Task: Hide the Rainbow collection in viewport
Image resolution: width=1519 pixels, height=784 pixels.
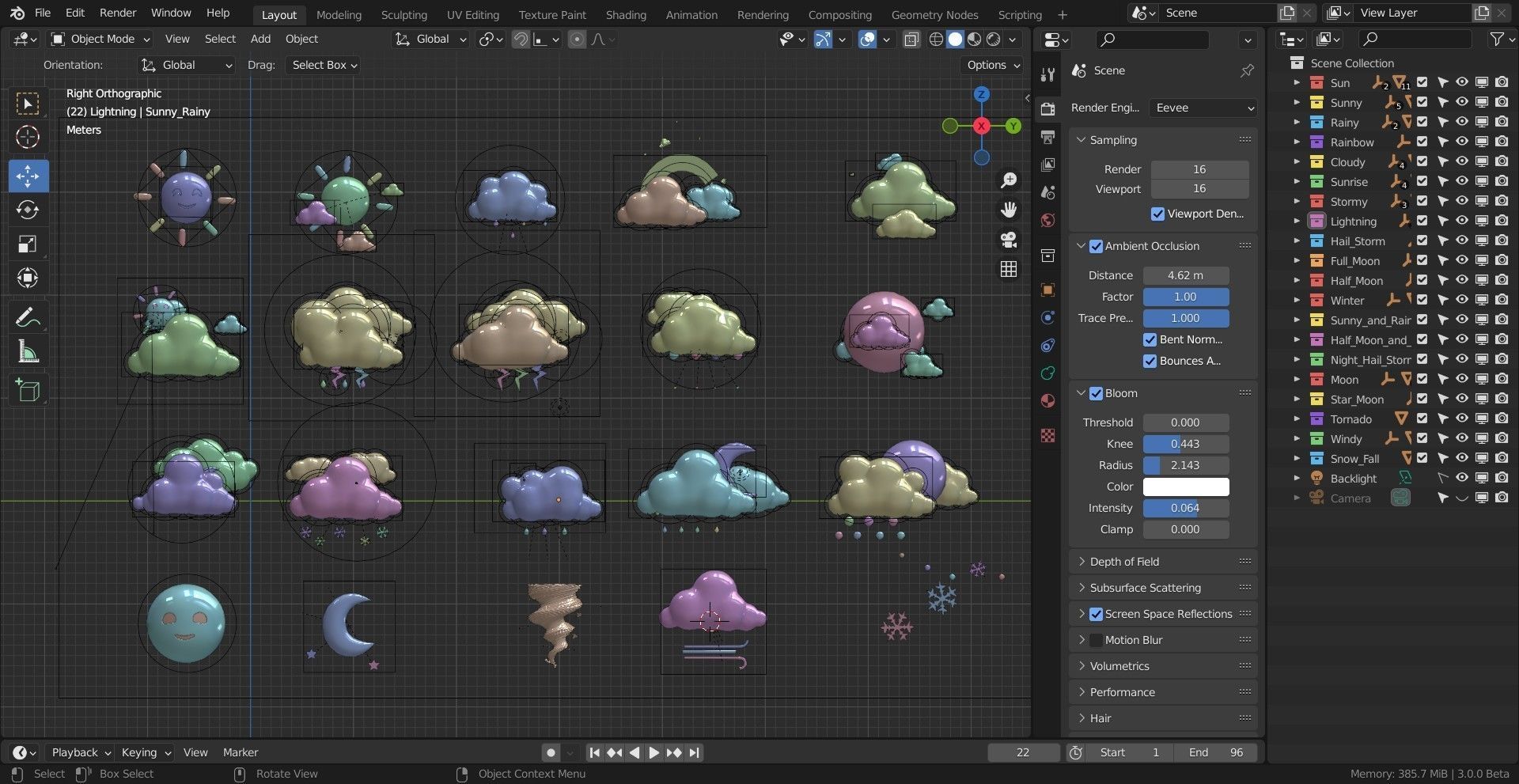Action: coord(1462,142)
